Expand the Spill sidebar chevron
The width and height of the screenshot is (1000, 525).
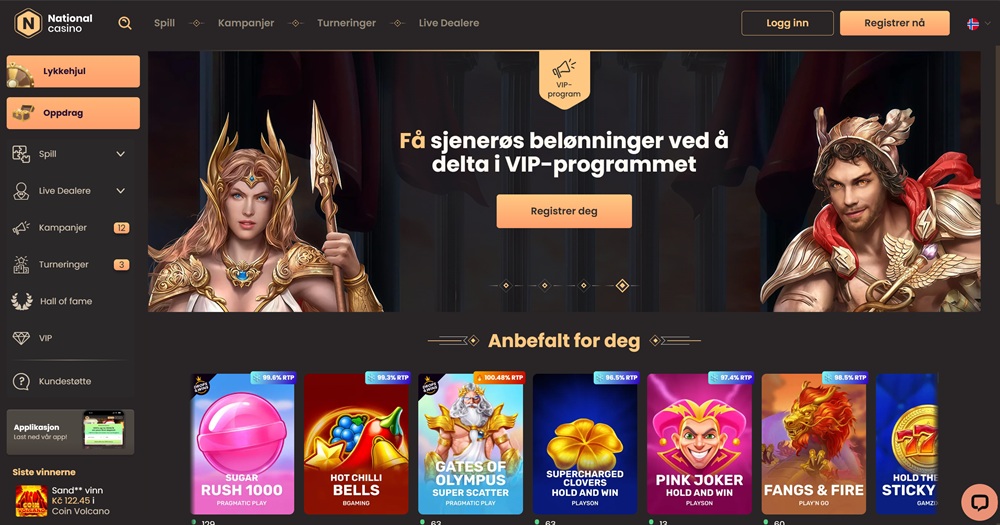121,154
